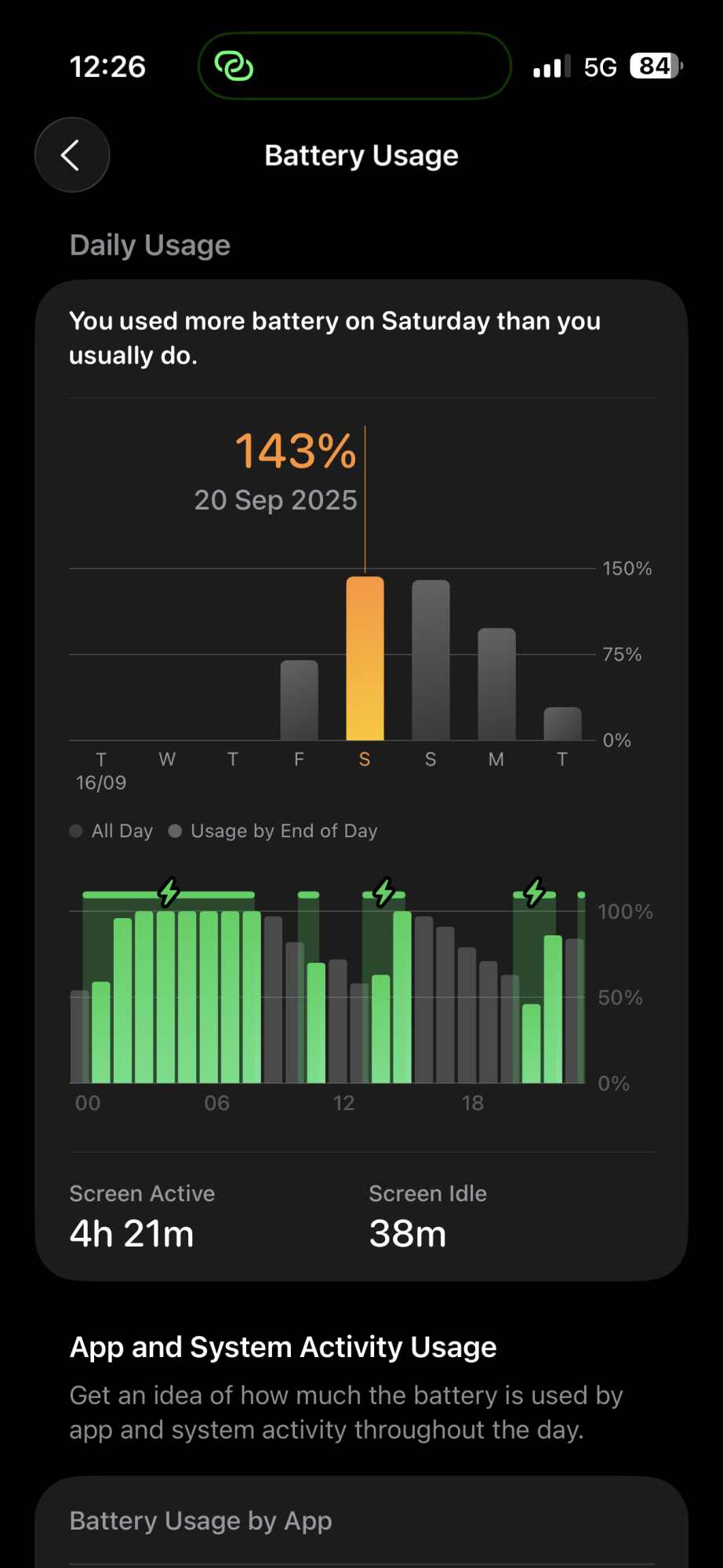This screenshot has width=723, height=1568.
Task: Tap the 12 hour mark on hourly chart
Action: [343, 1103]
